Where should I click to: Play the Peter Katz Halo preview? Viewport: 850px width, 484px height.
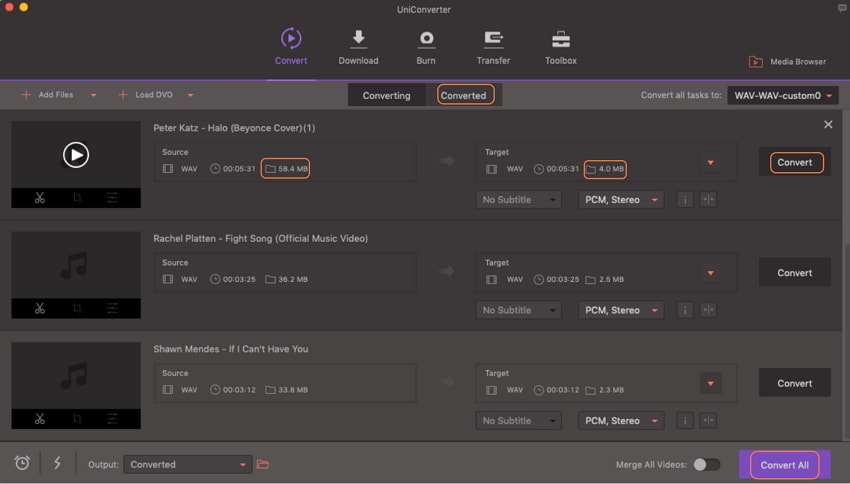(x=76, y=155)
